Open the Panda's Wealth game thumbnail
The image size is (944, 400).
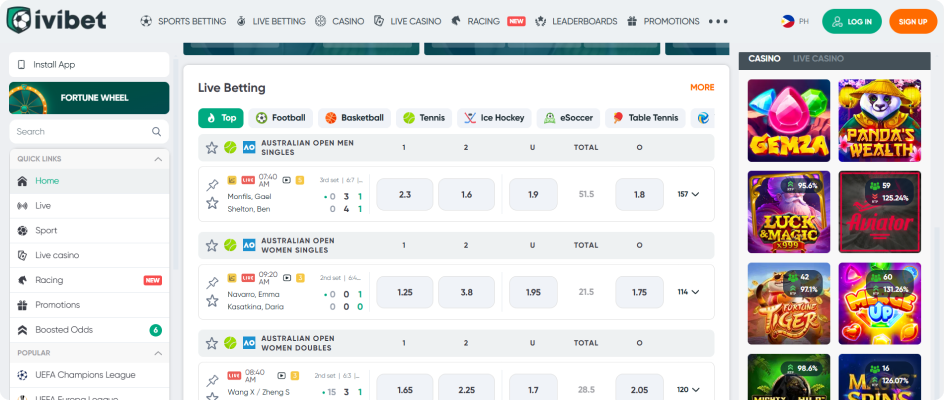880,120
